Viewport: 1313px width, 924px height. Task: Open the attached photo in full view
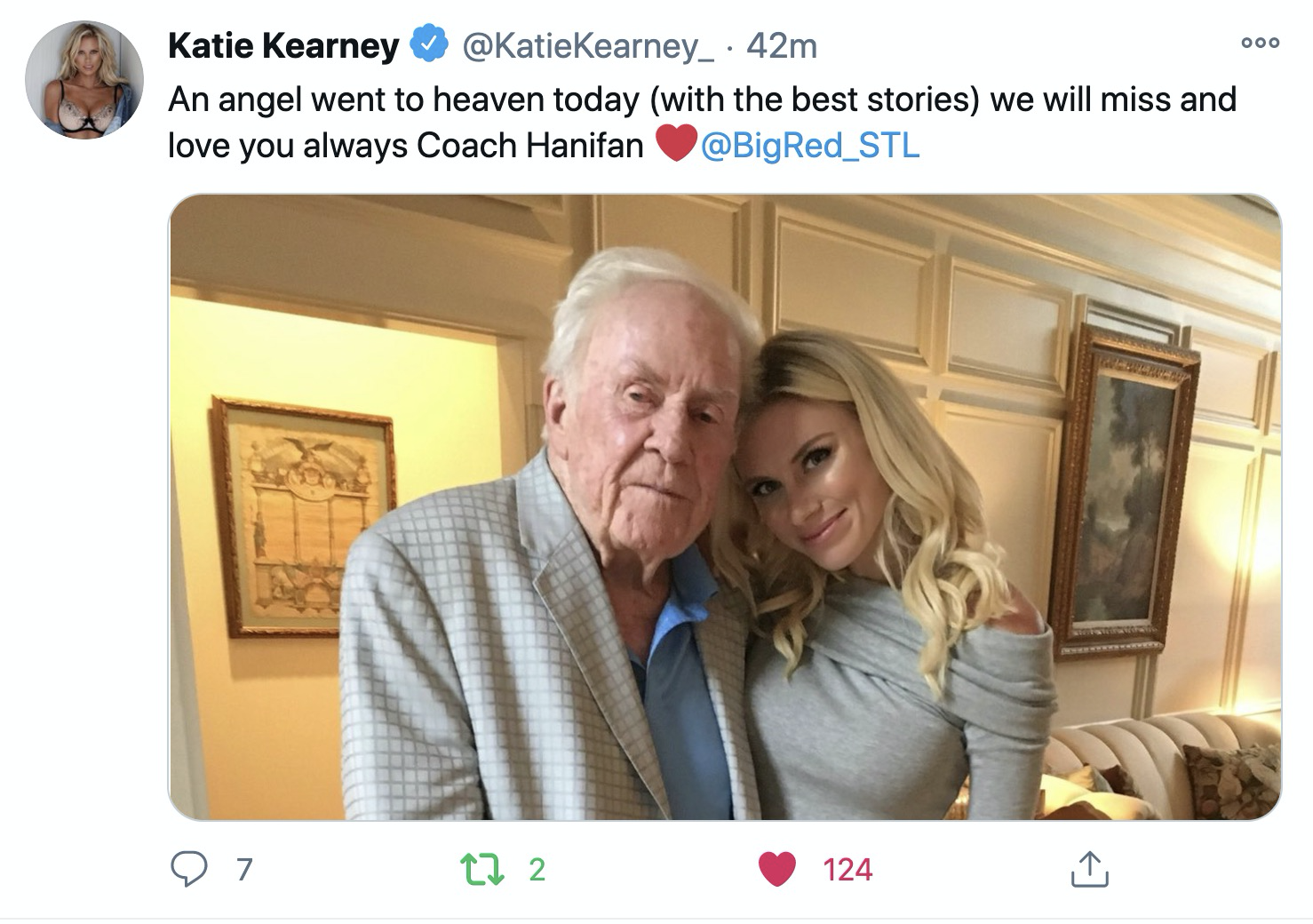click(x=725, y=507)
